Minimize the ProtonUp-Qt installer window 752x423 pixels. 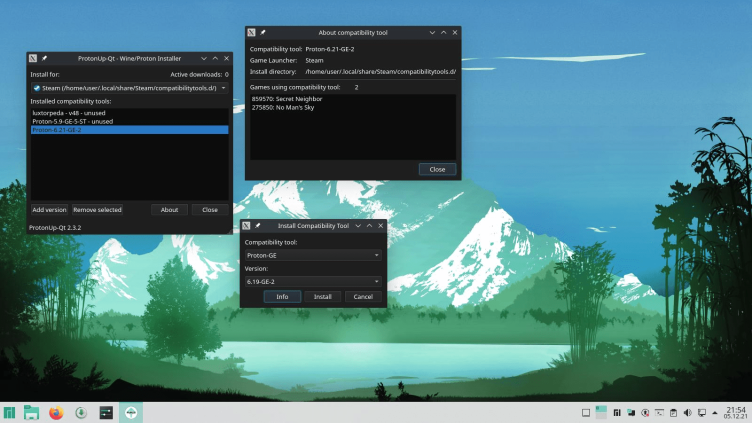click(204, 59)
